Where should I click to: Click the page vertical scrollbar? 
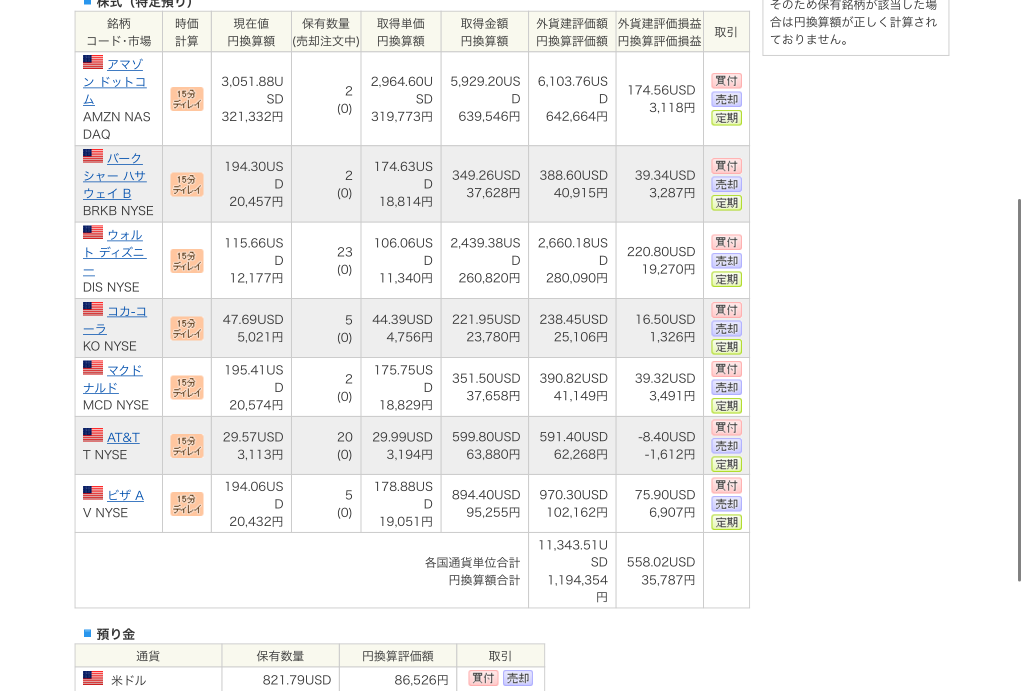pyautogui.click(x=1019, y=390)
